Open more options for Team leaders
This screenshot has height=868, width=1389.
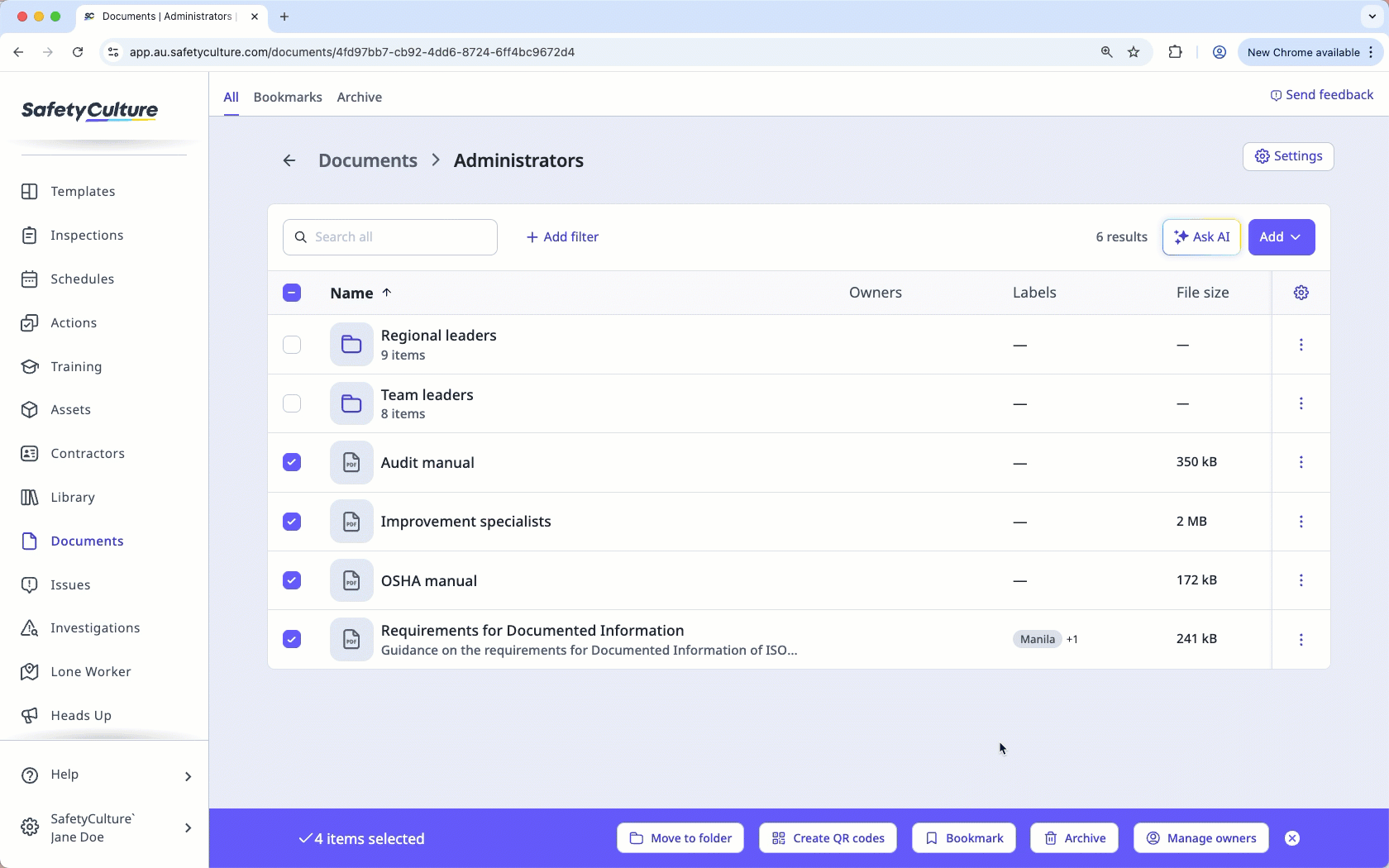[1301, 403]
